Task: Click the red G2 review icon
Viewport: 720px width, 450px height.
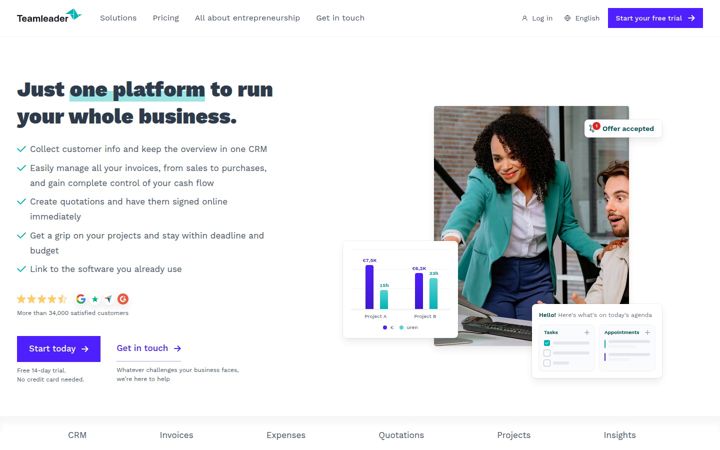Action: click(x=123, y=299)
